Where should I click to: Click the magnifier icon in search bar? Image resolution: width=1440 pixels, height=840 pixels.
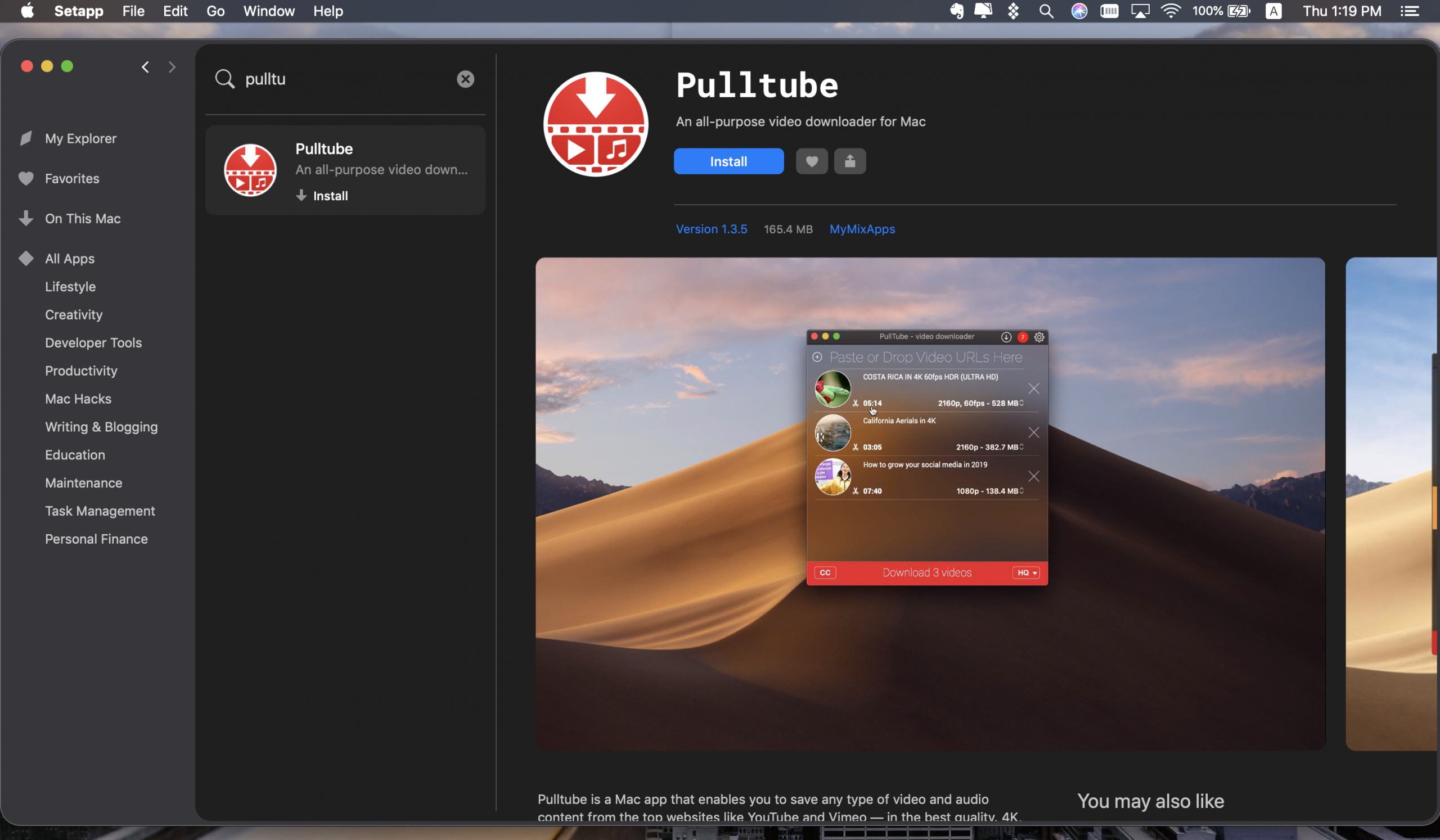click(224, 79)
